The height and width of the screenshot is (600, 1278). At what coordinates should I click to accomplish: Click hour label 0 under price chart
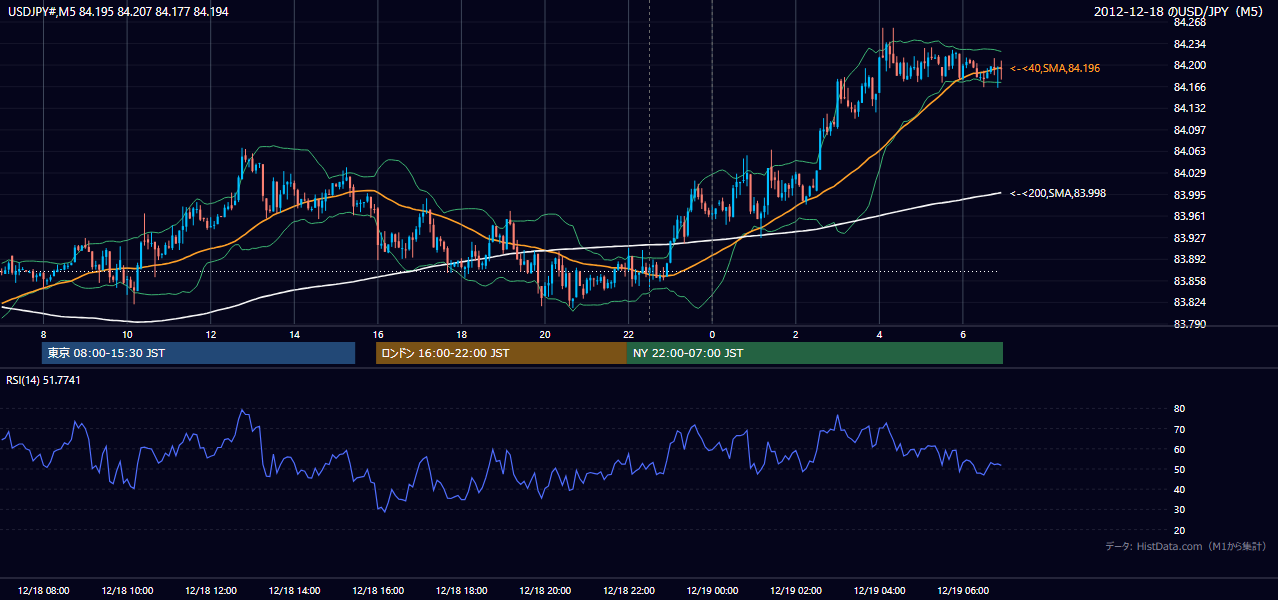pyautogui.click(x=712, y=334)
